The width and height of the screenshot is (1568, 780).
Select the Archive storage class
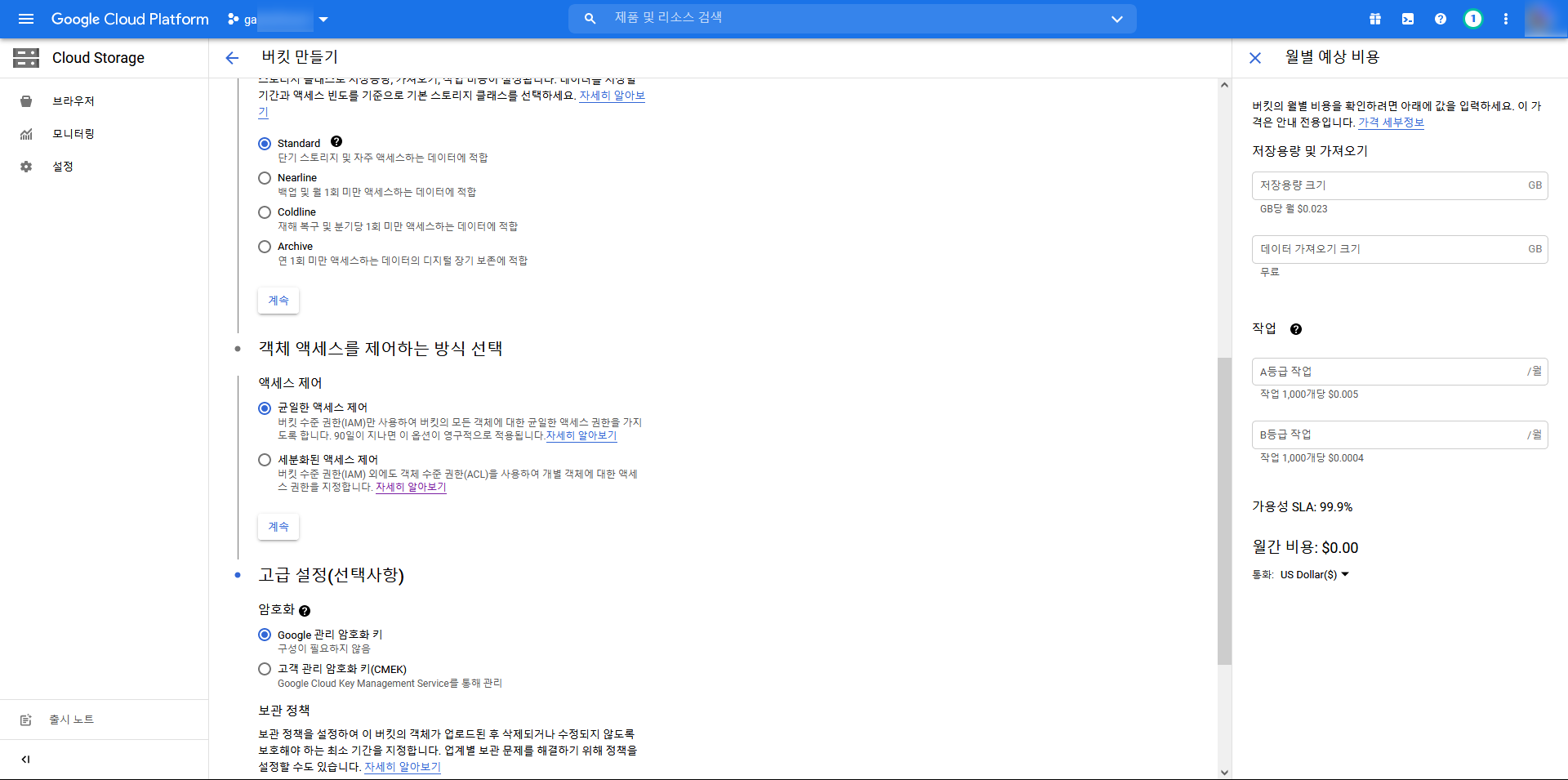pos(265,247)
